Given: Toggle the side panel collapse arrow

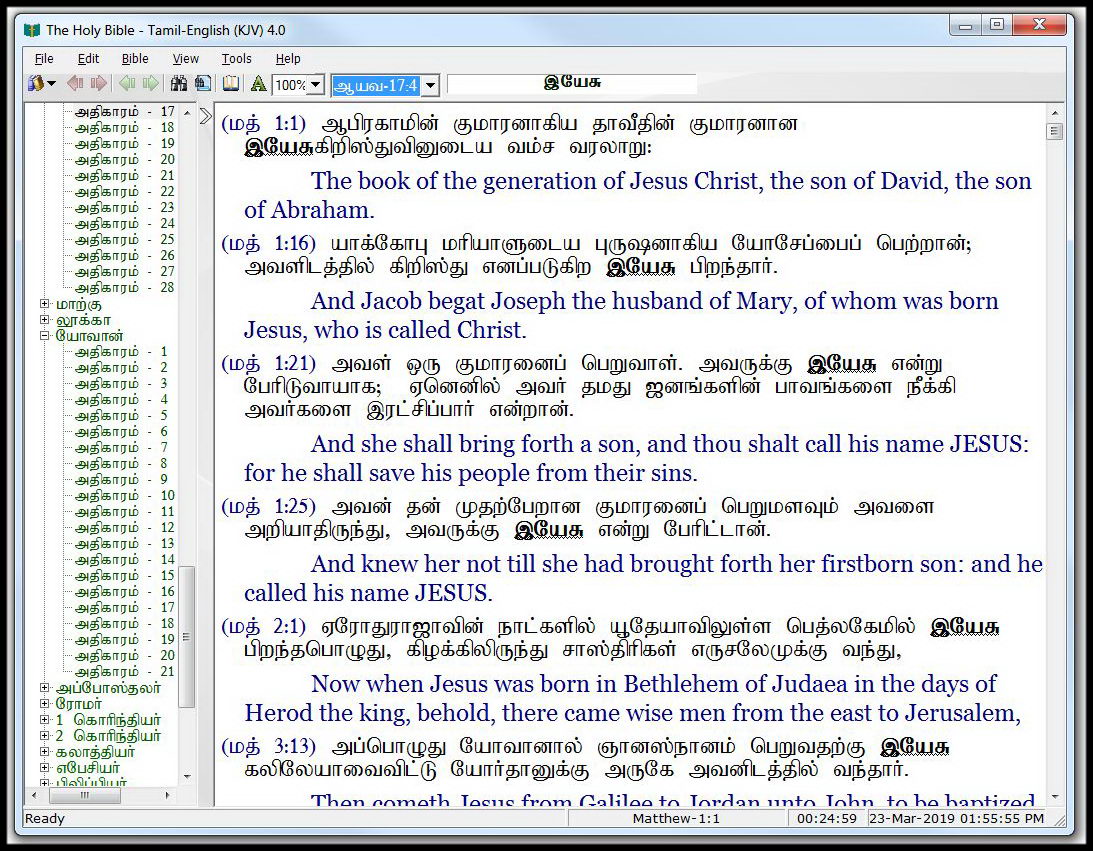Looking at the screenshot, I should (x=205, y=116).
